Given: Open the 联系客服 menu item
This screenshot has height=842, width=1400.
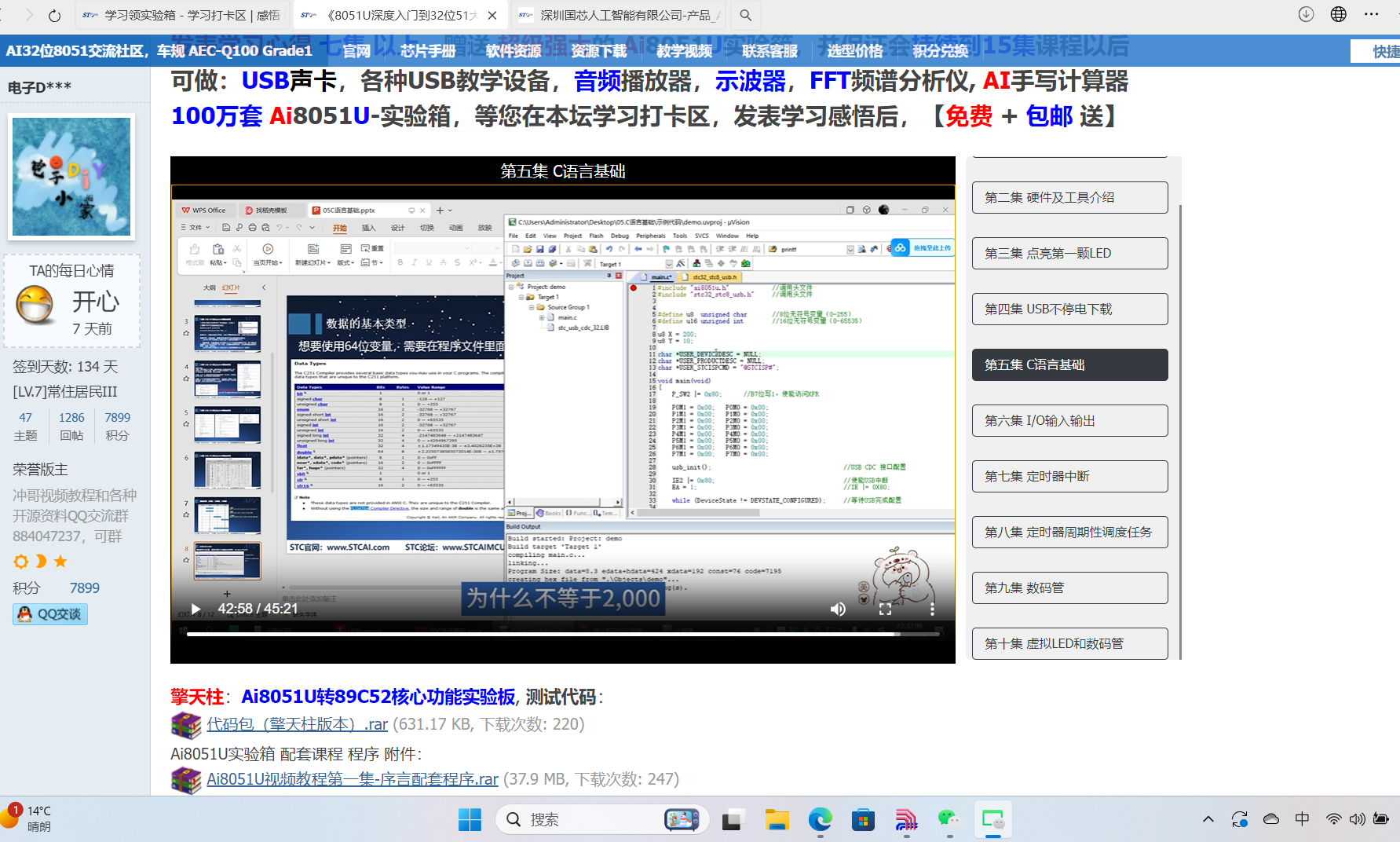Looking at the screenshot, I should coord(770,51).
